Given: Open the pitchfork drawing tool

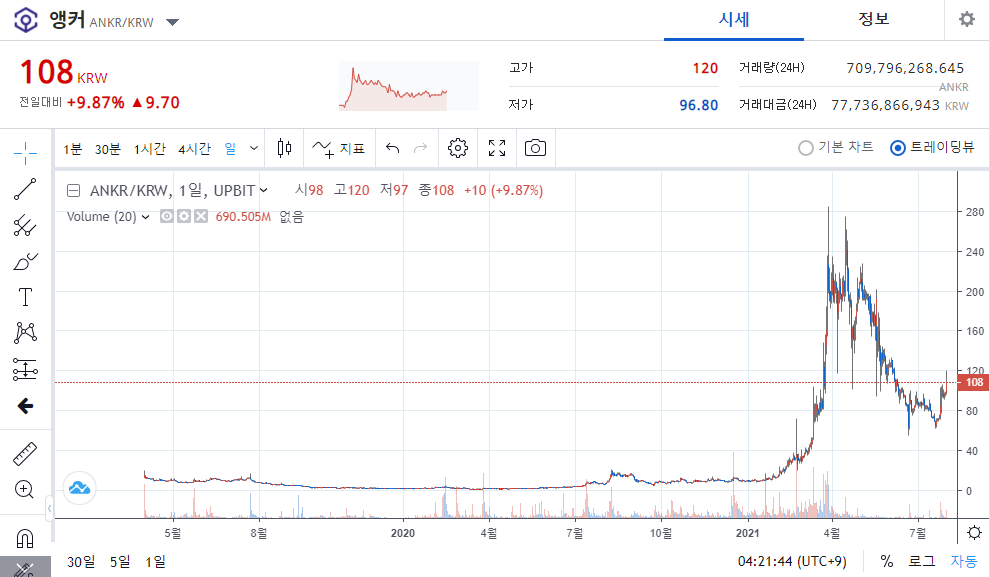Looking at the screenshot, I should pos(25,225).
